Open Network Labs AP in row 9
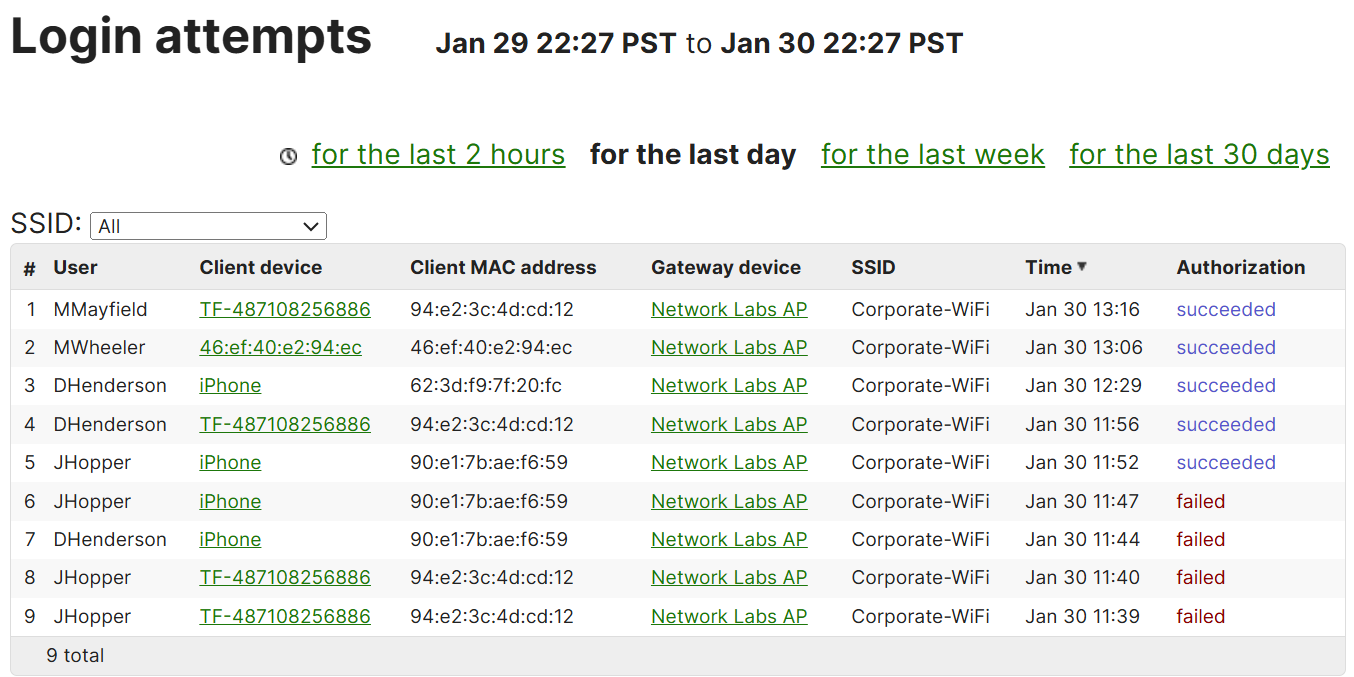Viewport: 1354px width, 677px height. click(729, 617)
